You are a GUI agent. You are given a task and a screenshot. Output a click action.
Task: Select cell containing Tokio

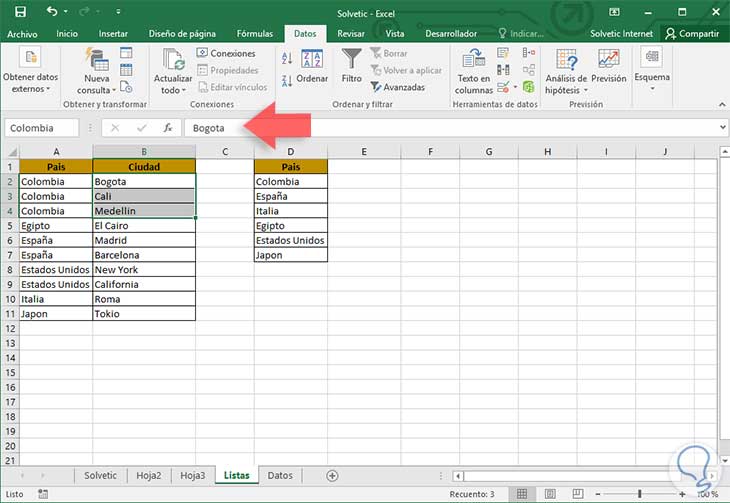coord(144,313)
